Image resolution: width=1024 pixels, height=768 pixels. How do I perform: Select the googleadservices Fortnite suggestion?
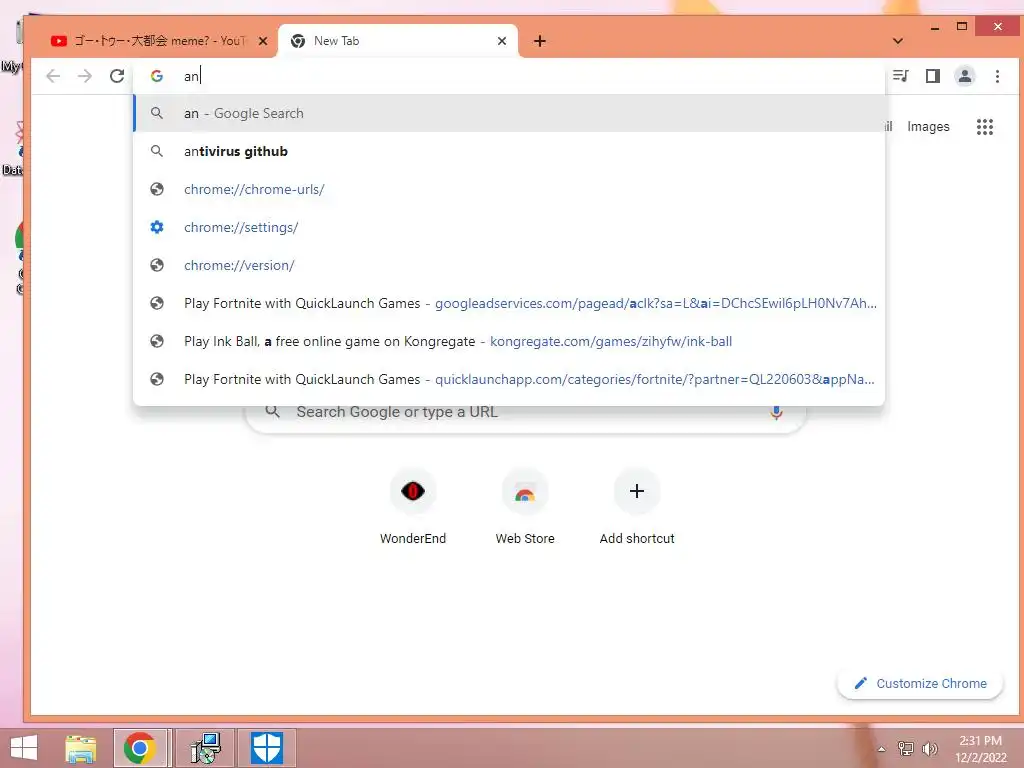pyautogui.click(x=509, y=303)
